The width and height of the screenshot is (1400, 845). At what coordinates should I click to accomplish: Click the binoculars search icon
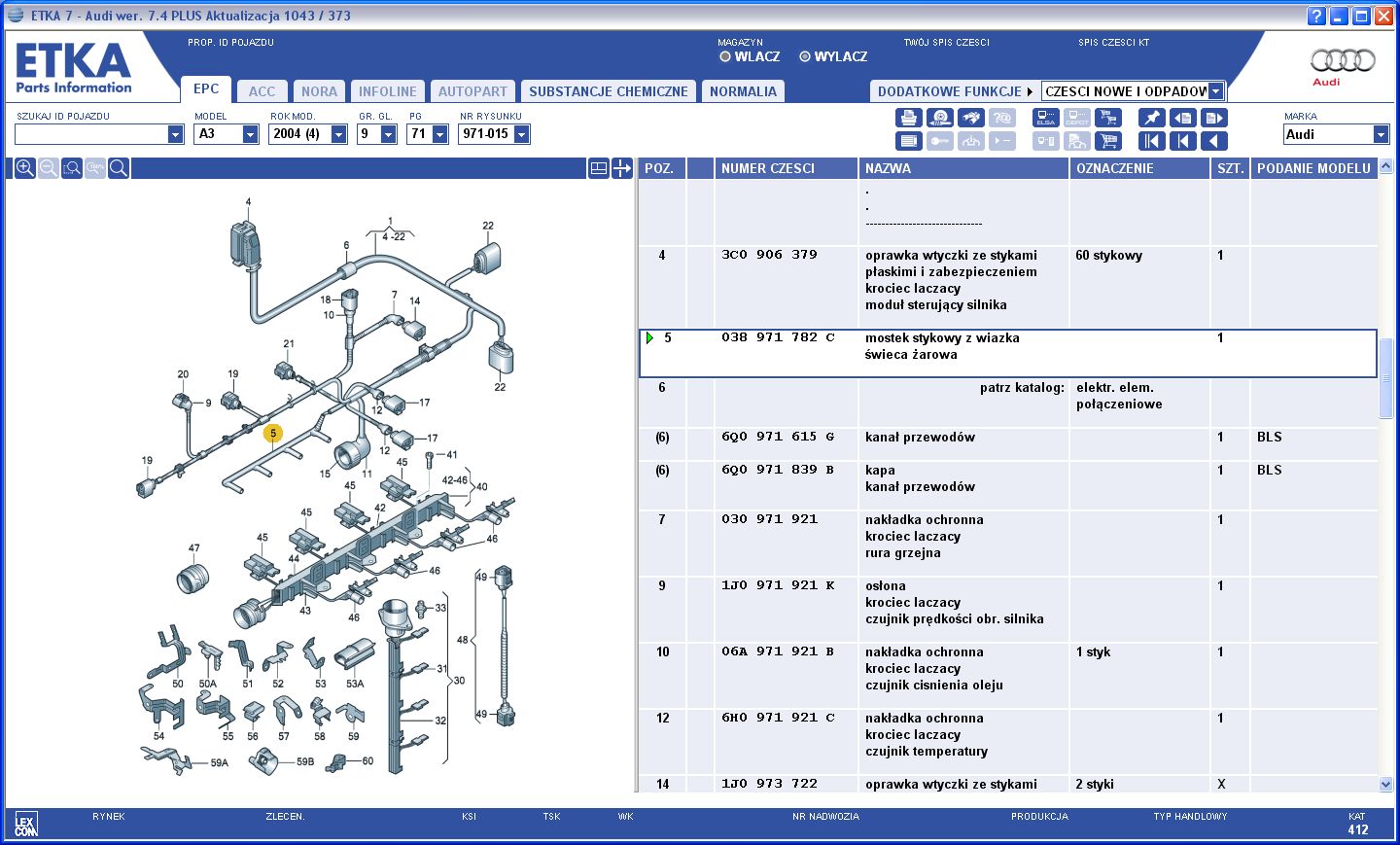click(x=970, y=118)
